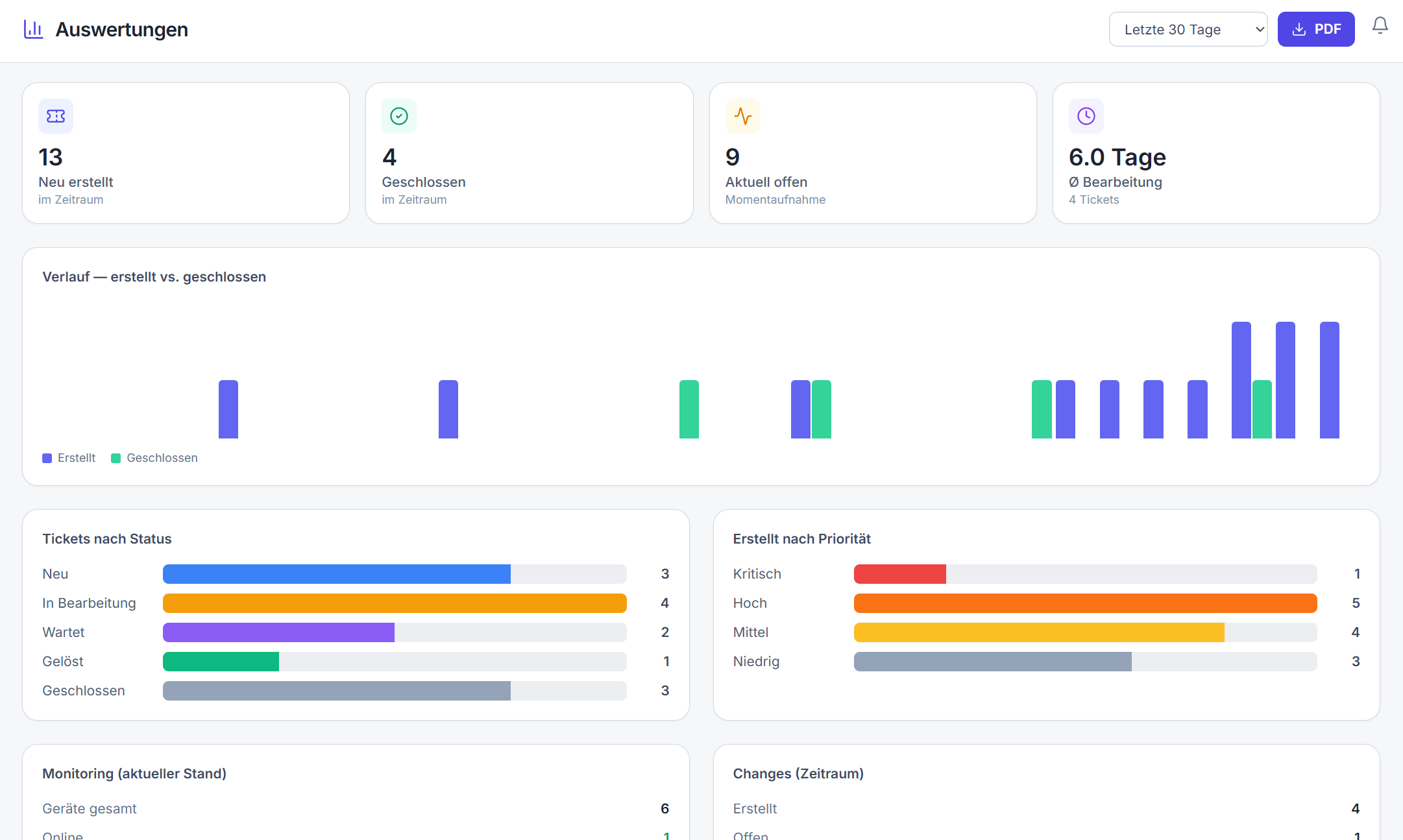This screenshot has width=1403, height=840.
Task: Open the Letzte 30 Tage dropdown
Action: (1188, 29)
